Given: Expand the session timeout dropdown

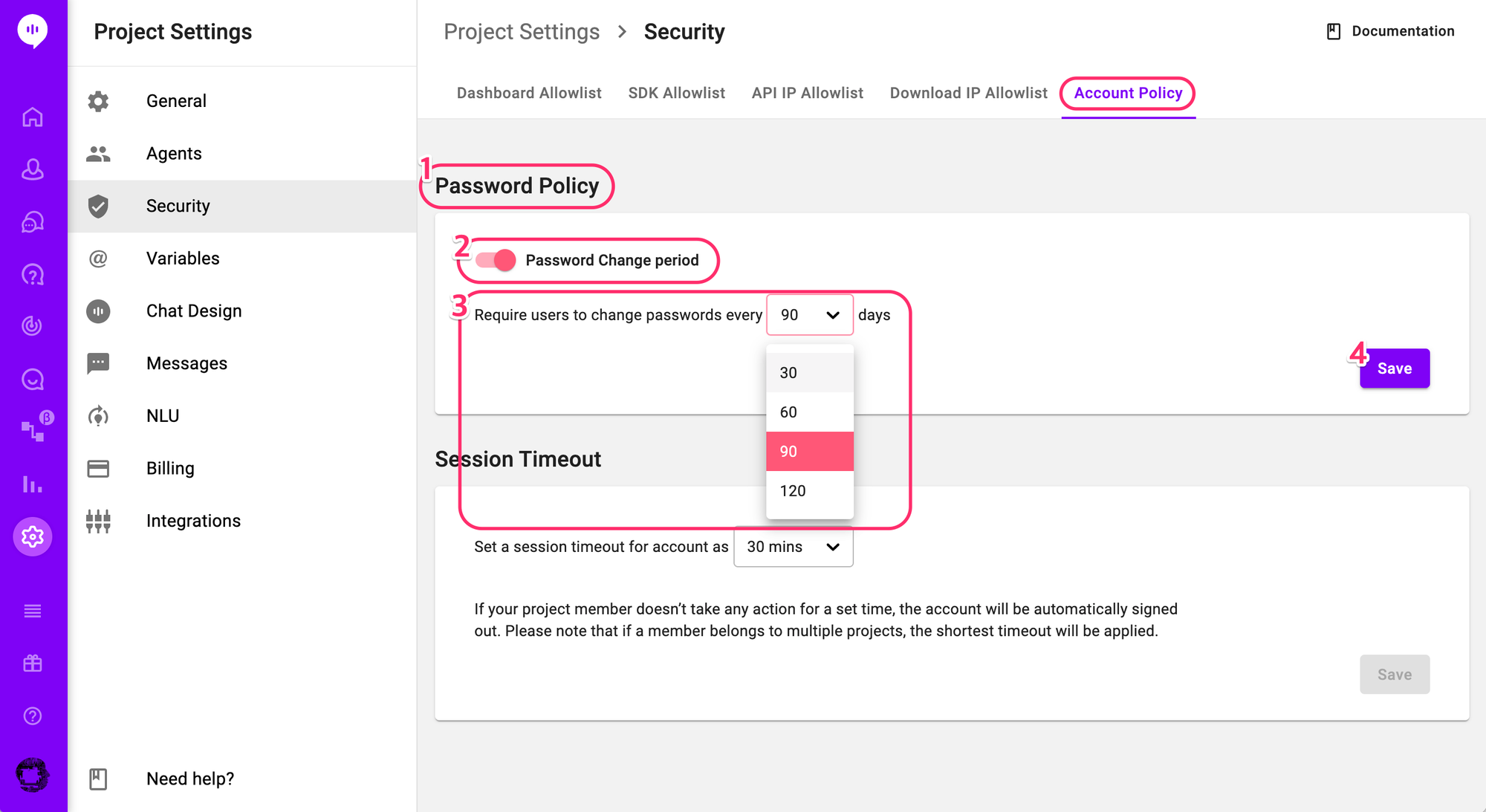Looking at the screenshot, I should [793, 547].
